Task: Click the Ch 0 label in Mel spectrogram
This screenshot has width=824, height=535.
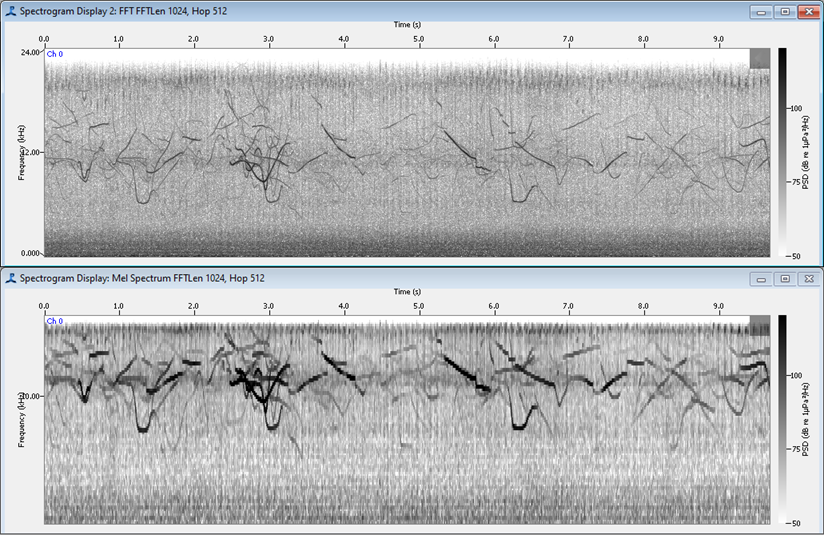Action: pos(54,321)
